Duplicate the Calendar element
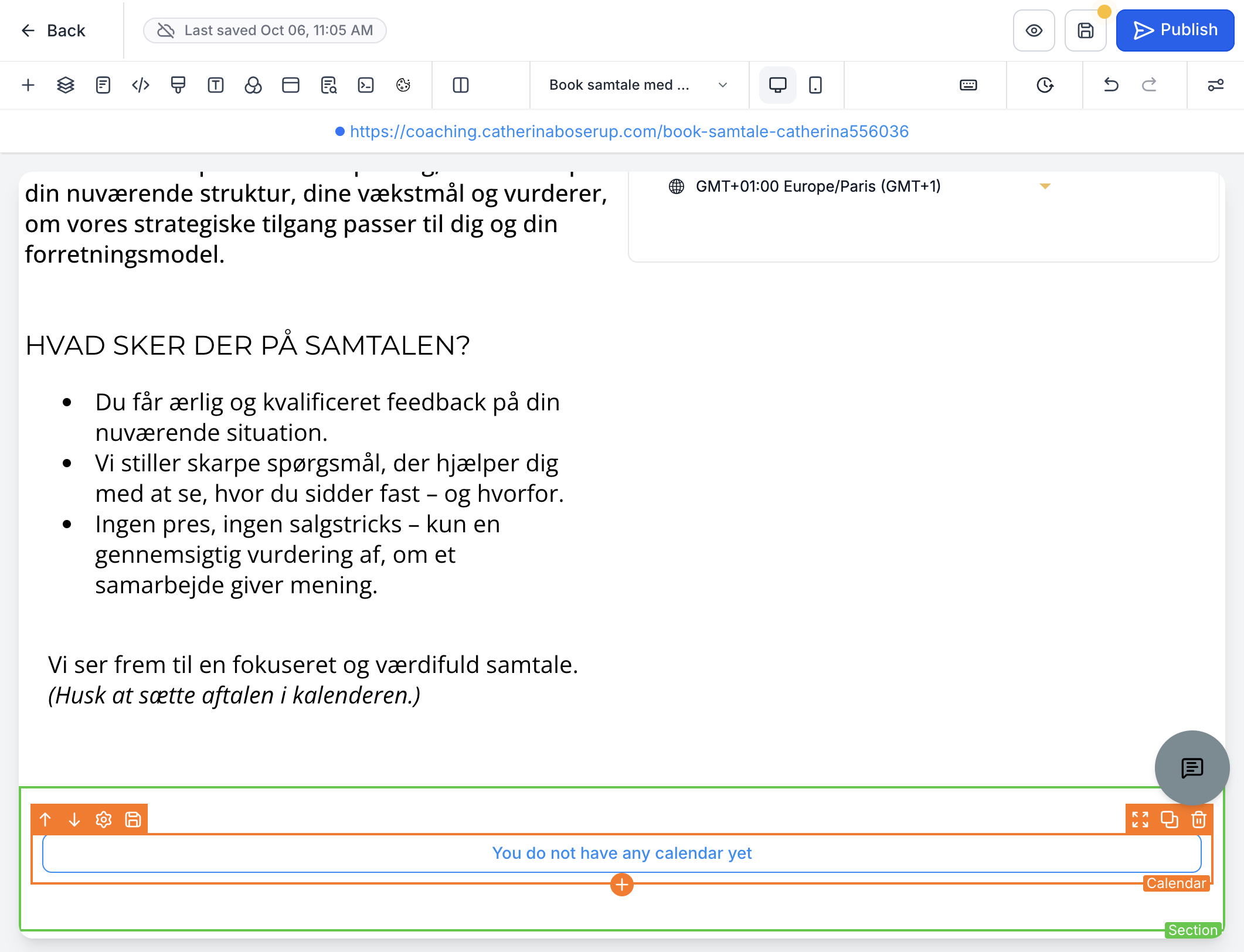Screen dimensions: 1244x952 pos(1170,820)
